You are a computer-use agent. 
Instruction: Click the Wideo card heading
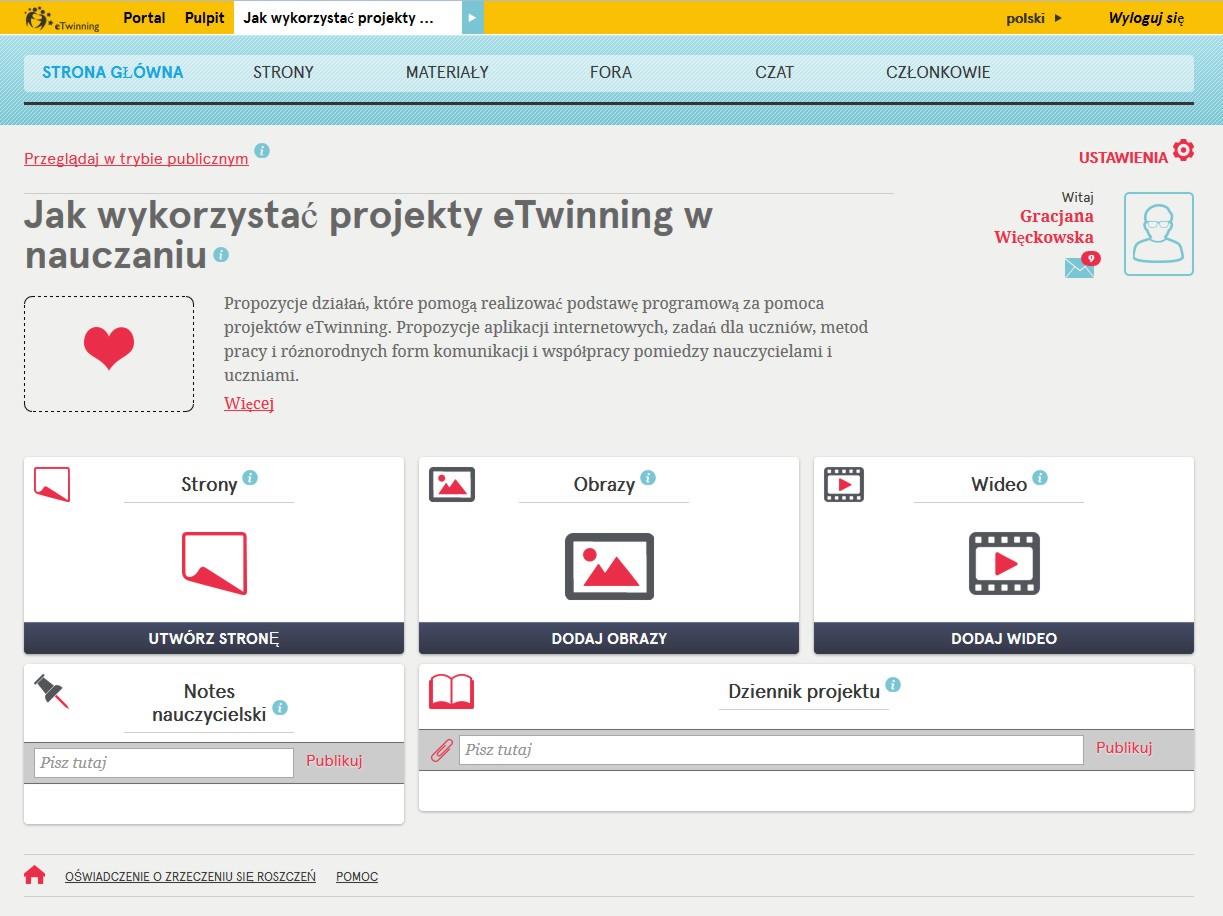999,484
